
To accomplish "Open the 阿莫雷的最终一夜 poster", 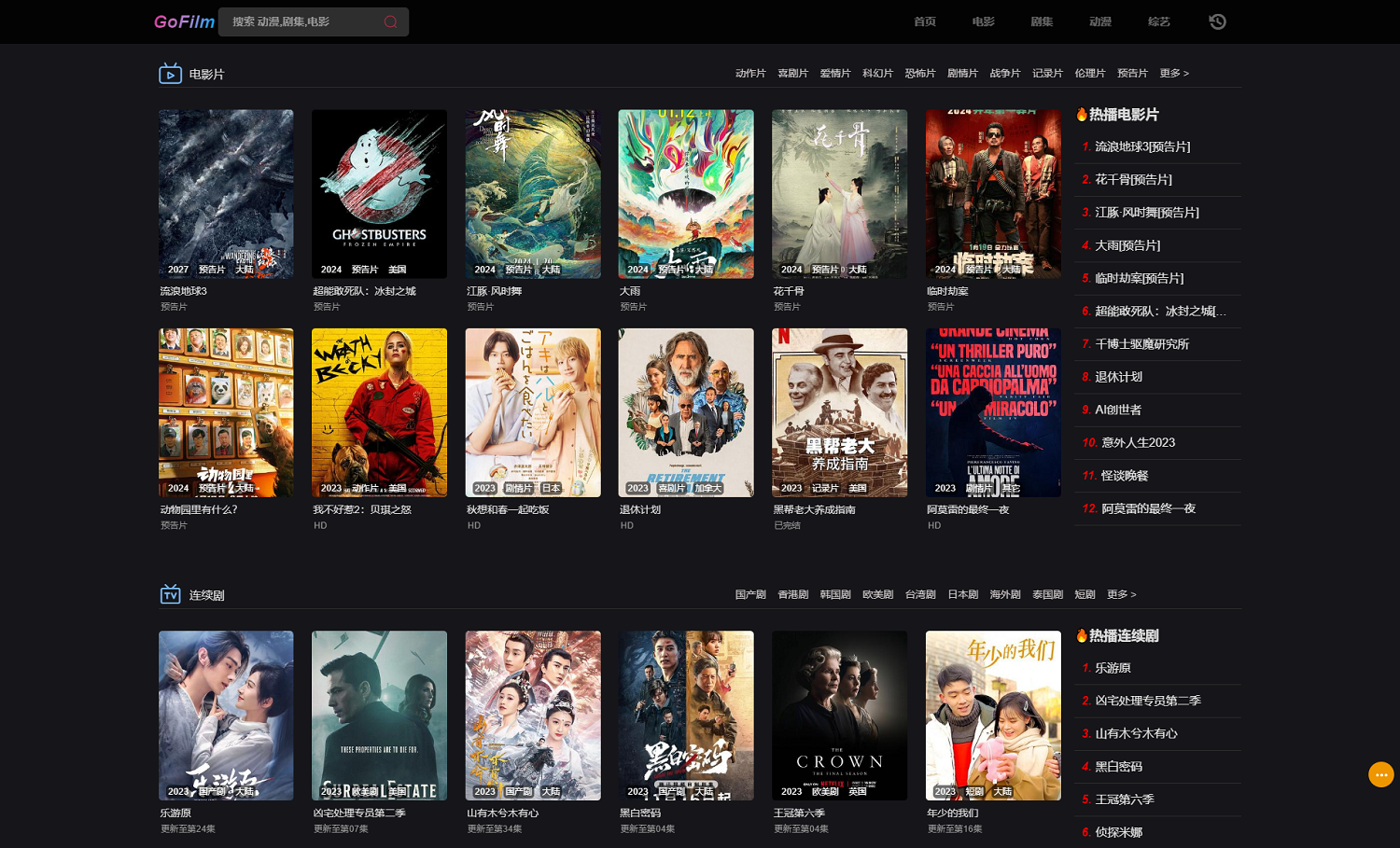I will tap(993, 412).
